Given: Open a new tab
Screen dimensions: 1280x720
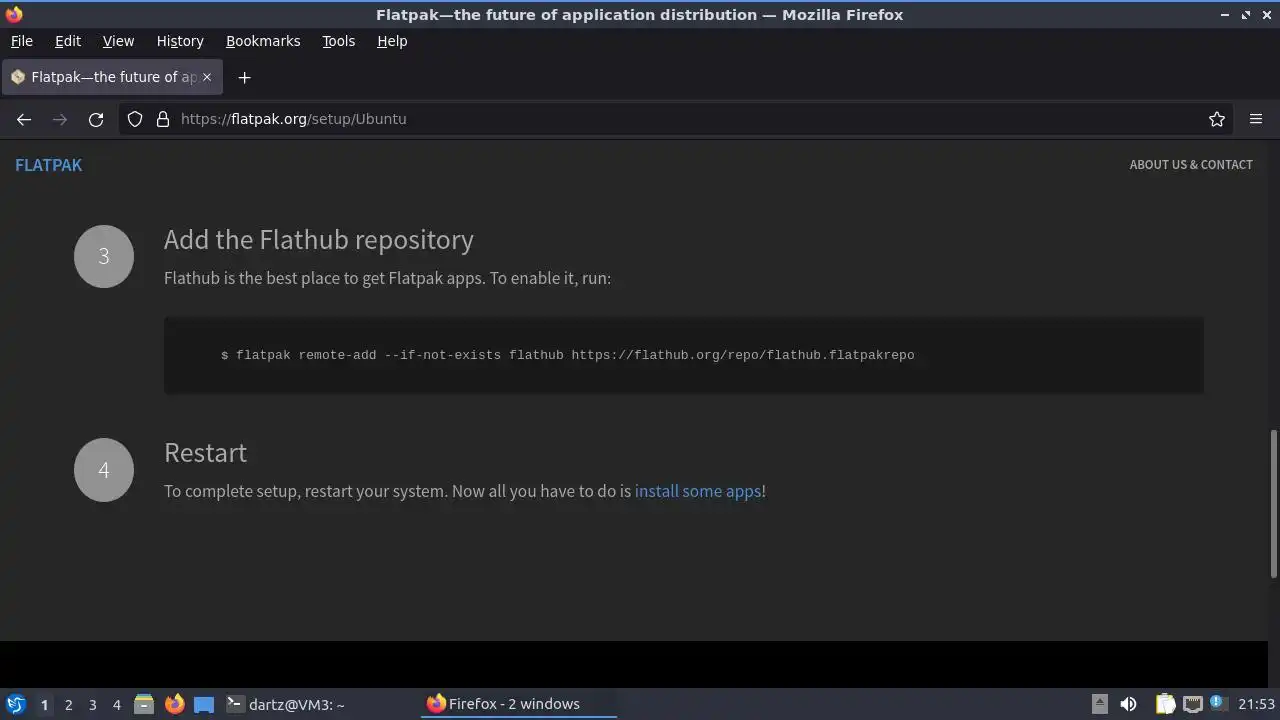Looking at the screenshot, I should 244,77.
